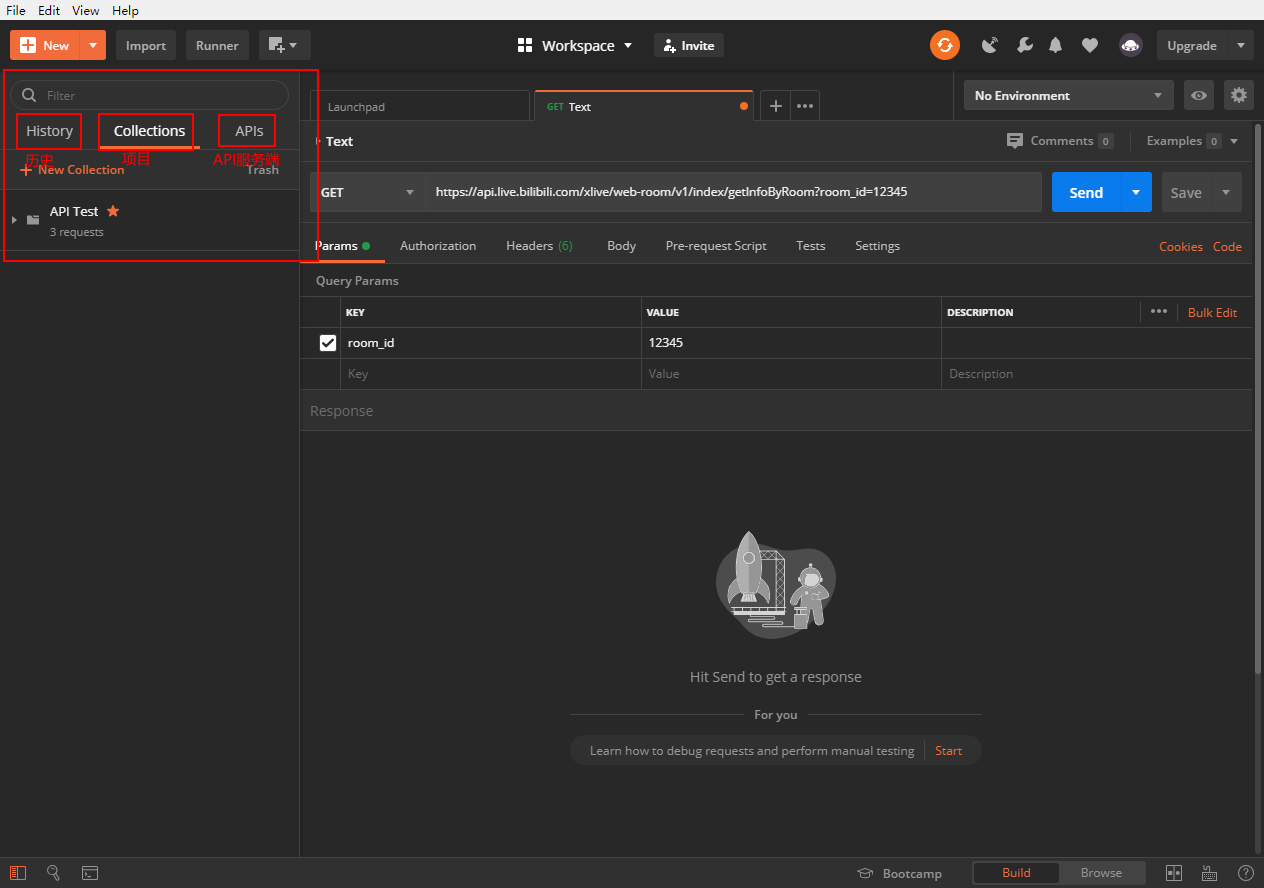The width and height of the screenshot is (1264, 888).
Task: Open the Authorization request tab
Action: (x=438, y=246)
